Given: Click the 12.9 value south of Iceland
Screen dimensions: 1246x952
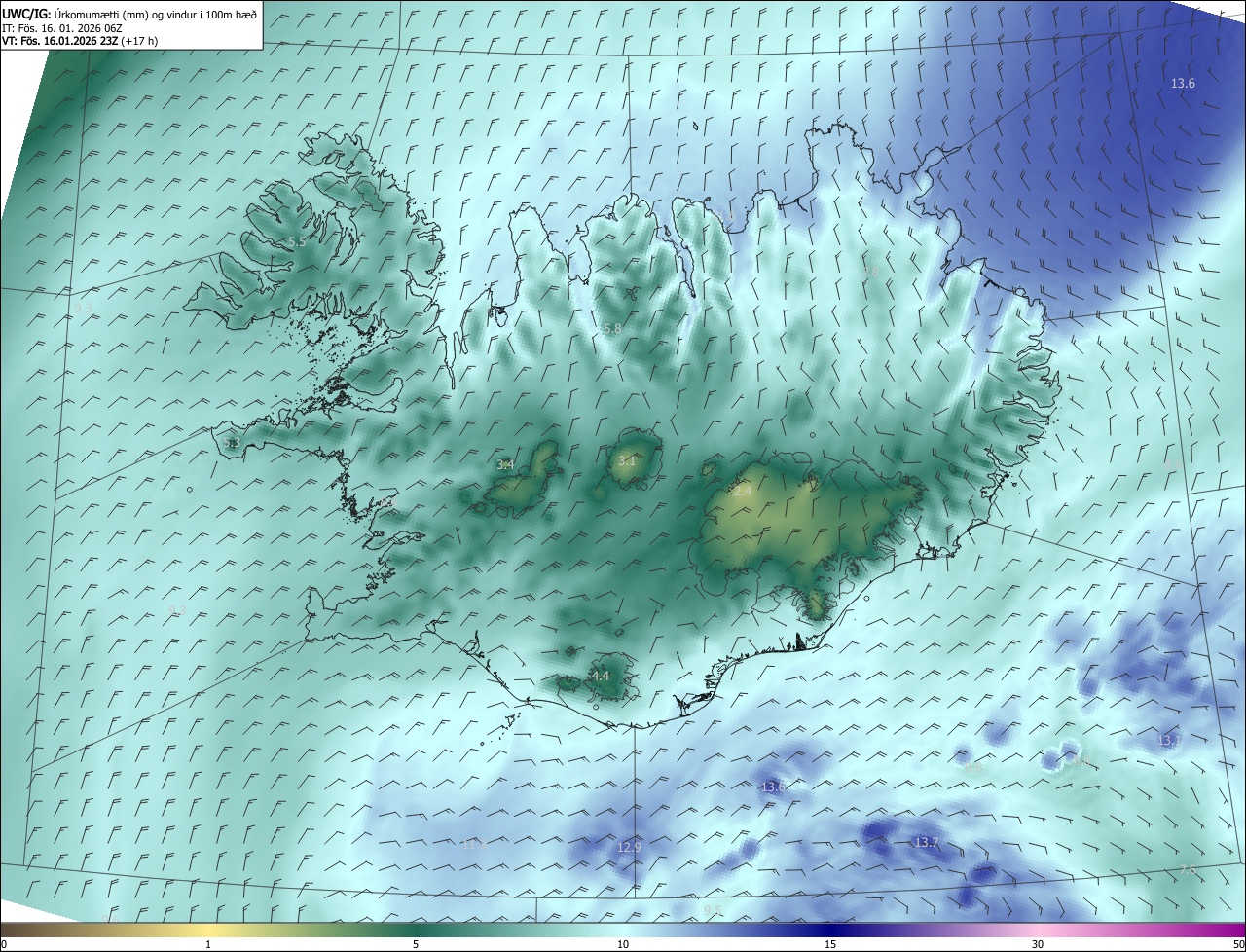Looking at the screenshot, I should point(630,848).
